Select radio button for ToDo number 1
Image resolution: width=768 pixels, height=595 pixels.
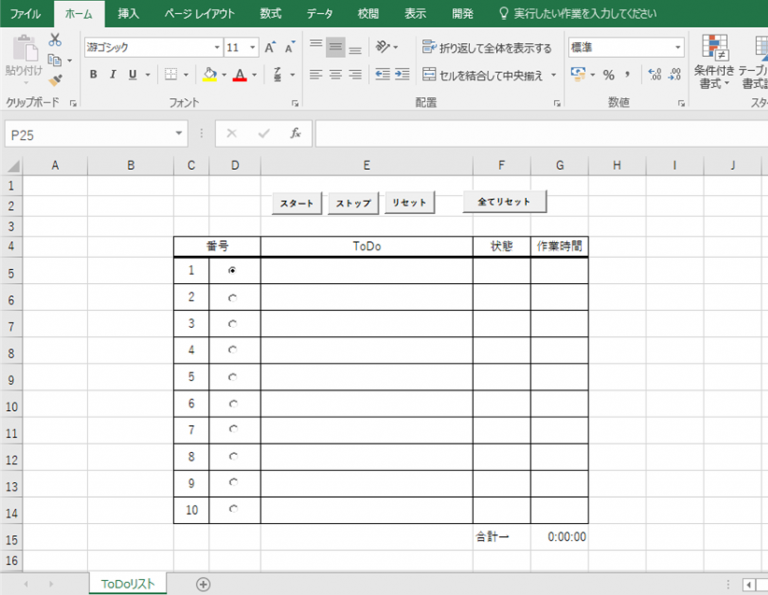click(x=233, y=270)
